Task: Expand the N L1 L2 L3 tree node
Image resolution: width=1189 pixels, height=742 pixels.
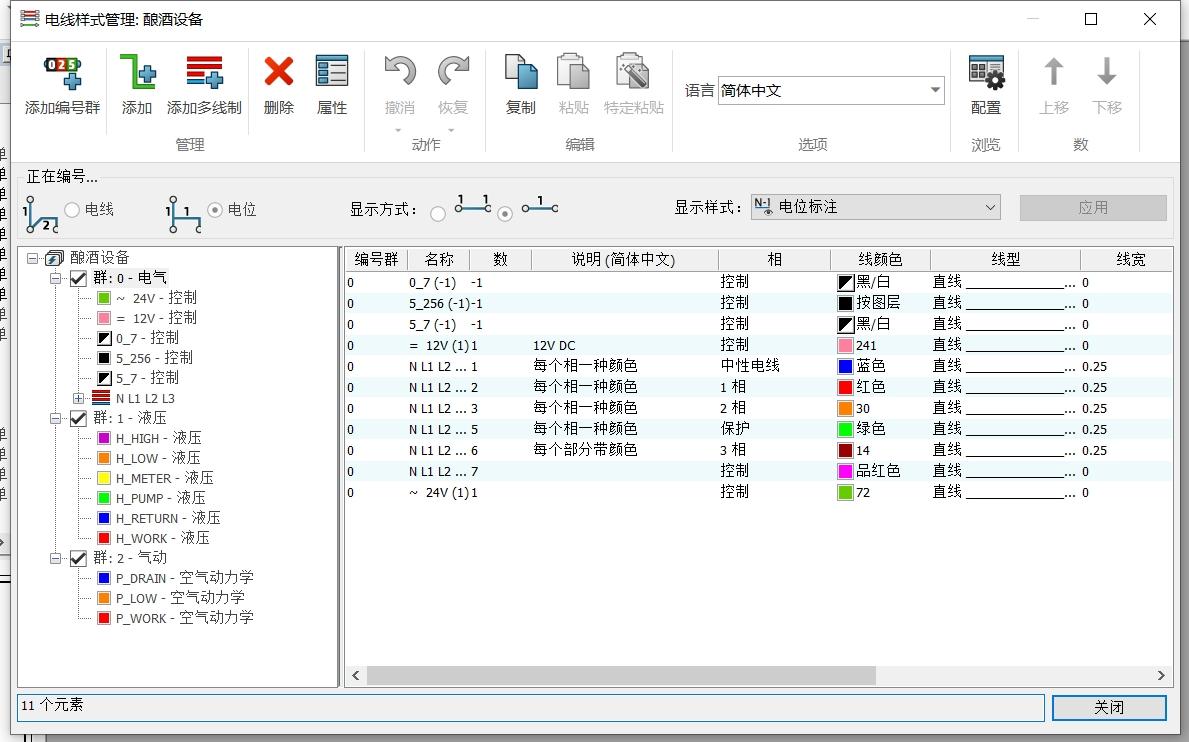Action: coord(78,398)
